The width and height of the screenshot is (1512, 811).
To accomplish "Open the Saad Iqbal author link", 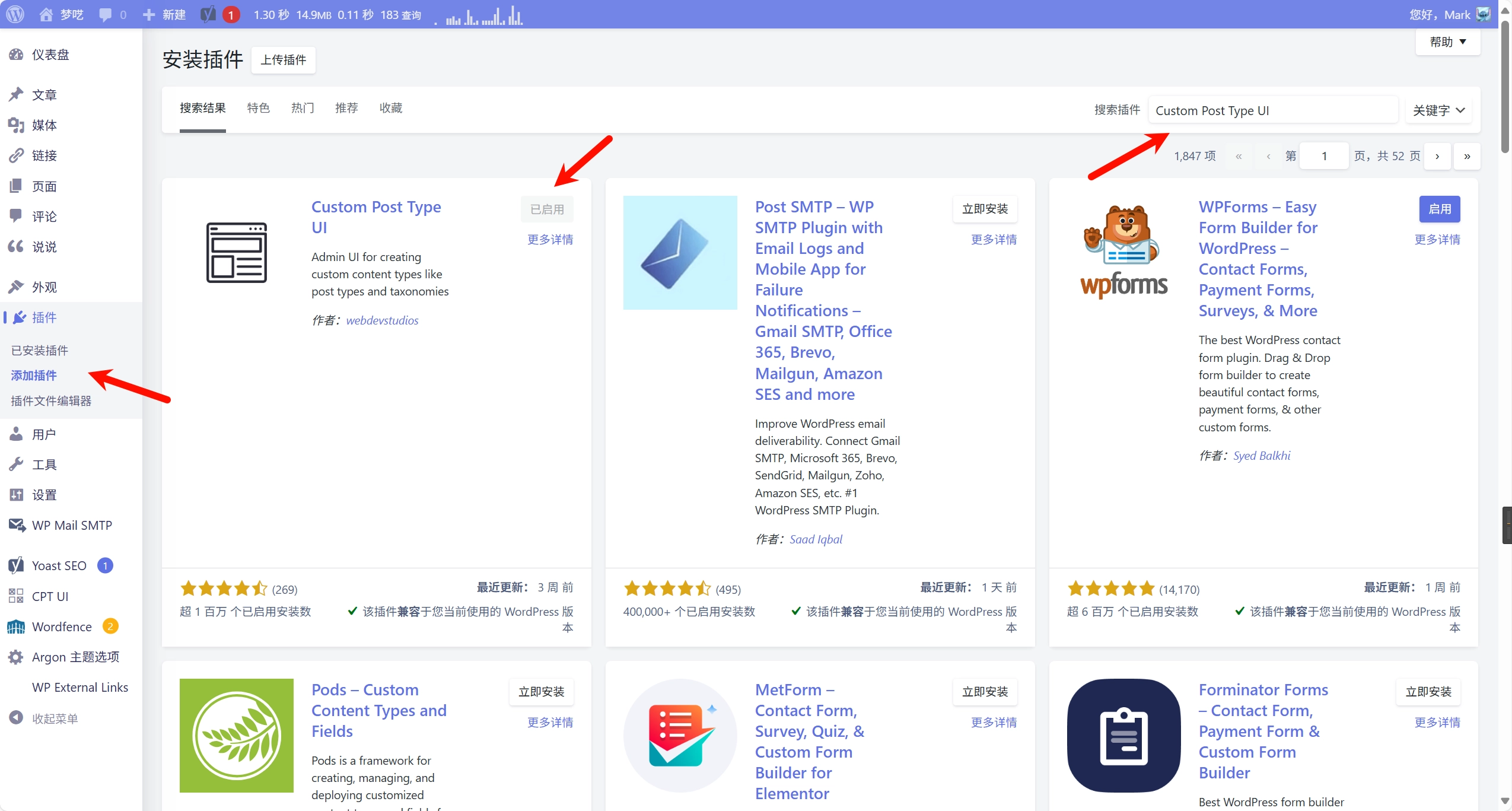I will click(x=816, y=539).
